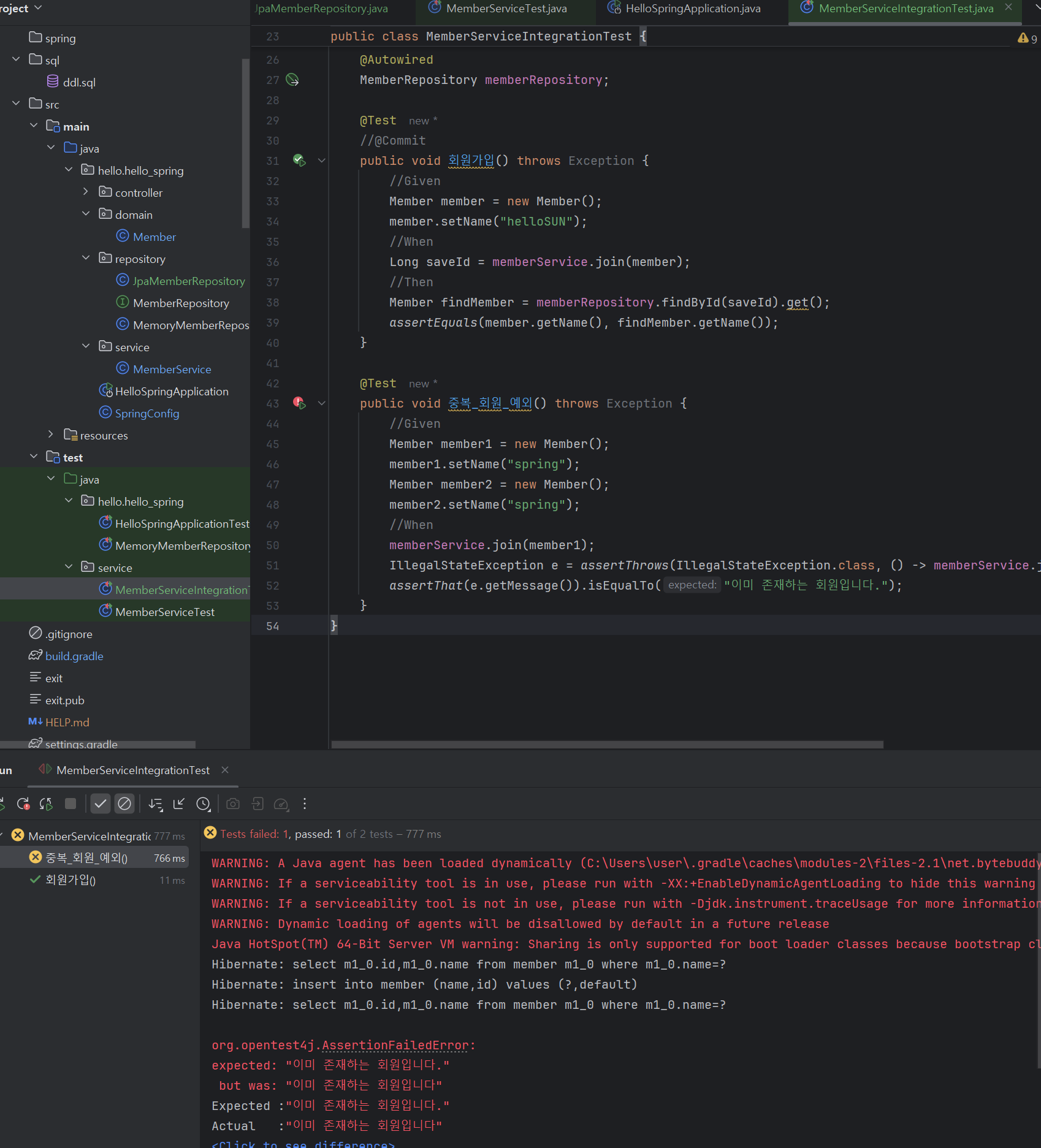Click Tests failed status text
This screenshot has width=1041, height=1148.
pyautogui.click(x=254, y=834)
